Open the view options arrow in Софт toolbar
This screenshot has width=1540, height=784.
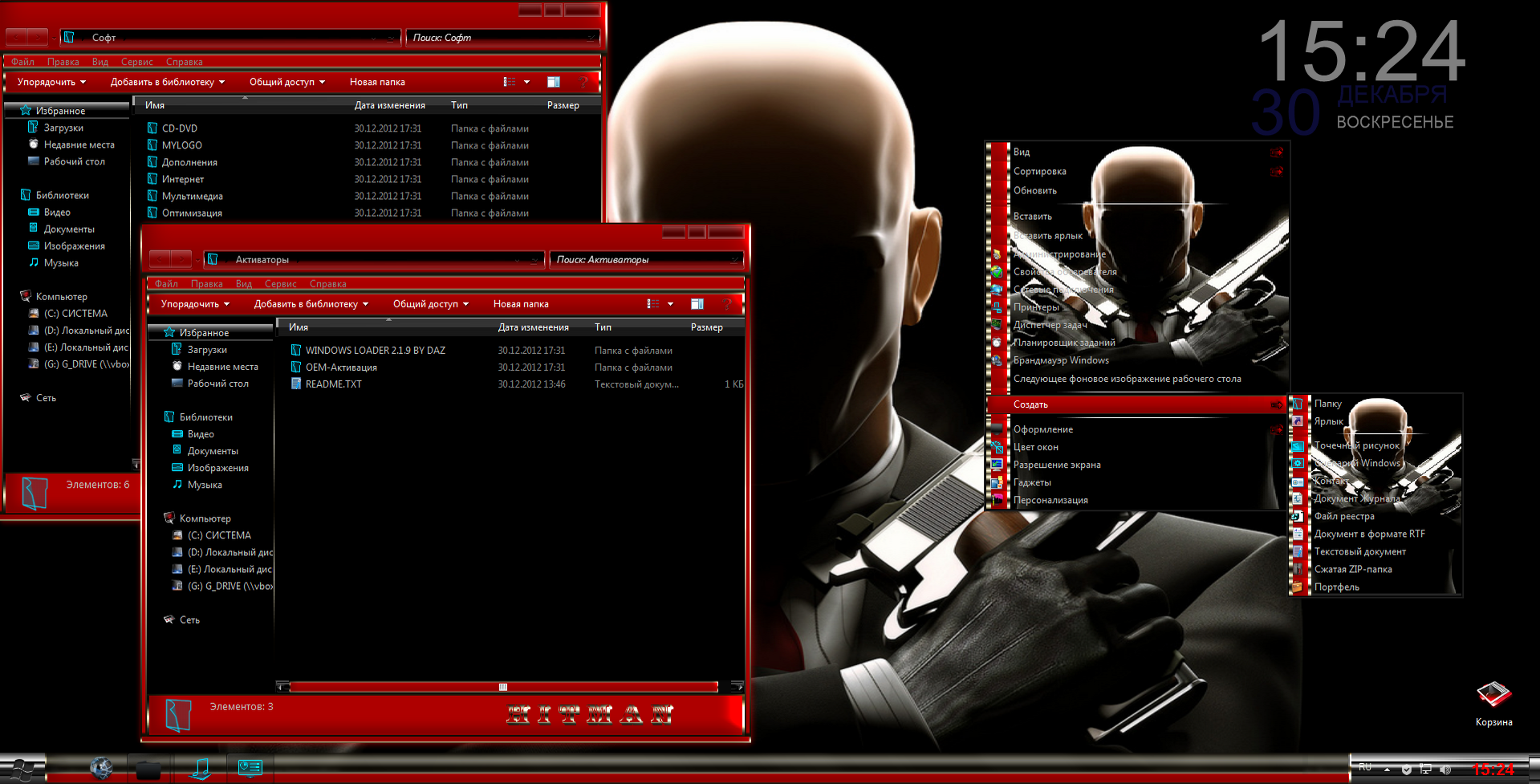pos(526,82)
